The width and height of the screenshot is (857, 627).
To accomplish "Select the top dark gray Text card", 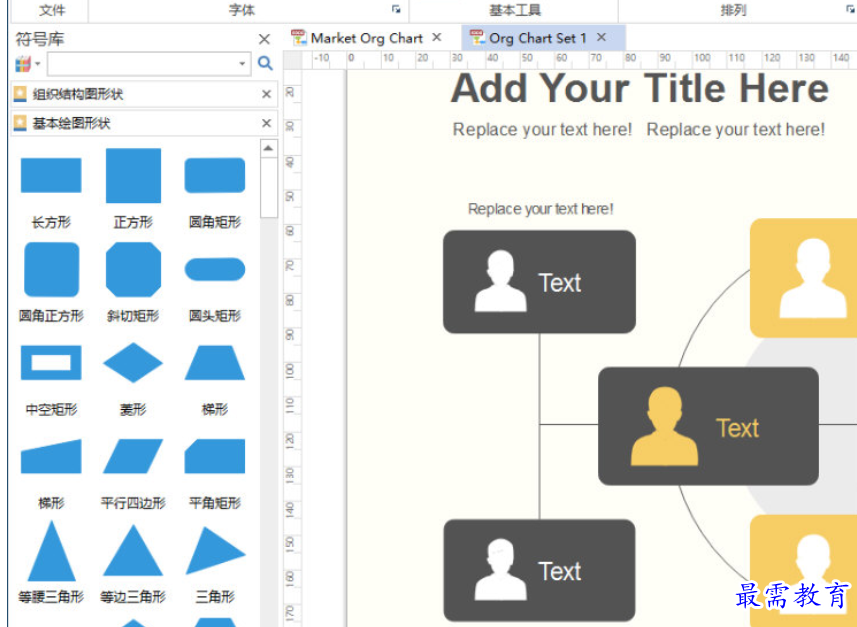I will 539,282.
